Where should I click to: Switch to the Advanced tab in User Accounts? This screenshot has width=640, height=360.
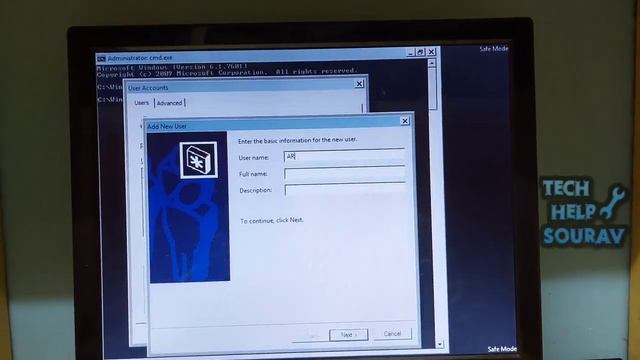[x=169, y=103]
